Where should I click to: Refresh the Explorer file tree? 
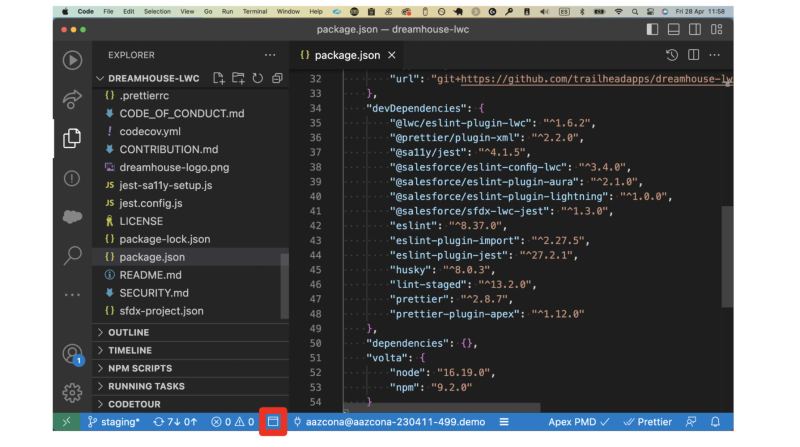point(258,78)
